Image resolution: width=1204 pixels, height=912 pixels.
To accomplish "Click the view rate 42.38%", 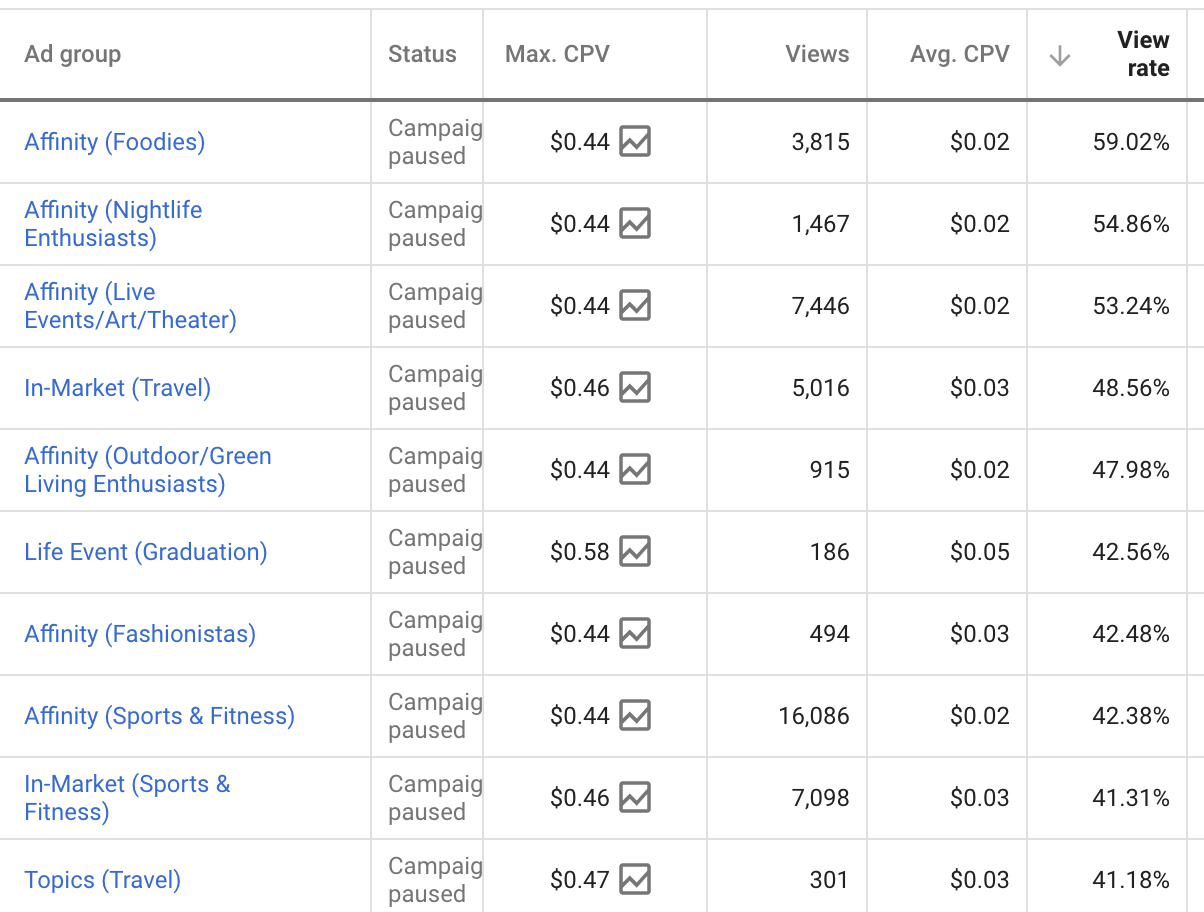I will [x=1131, y=716].
